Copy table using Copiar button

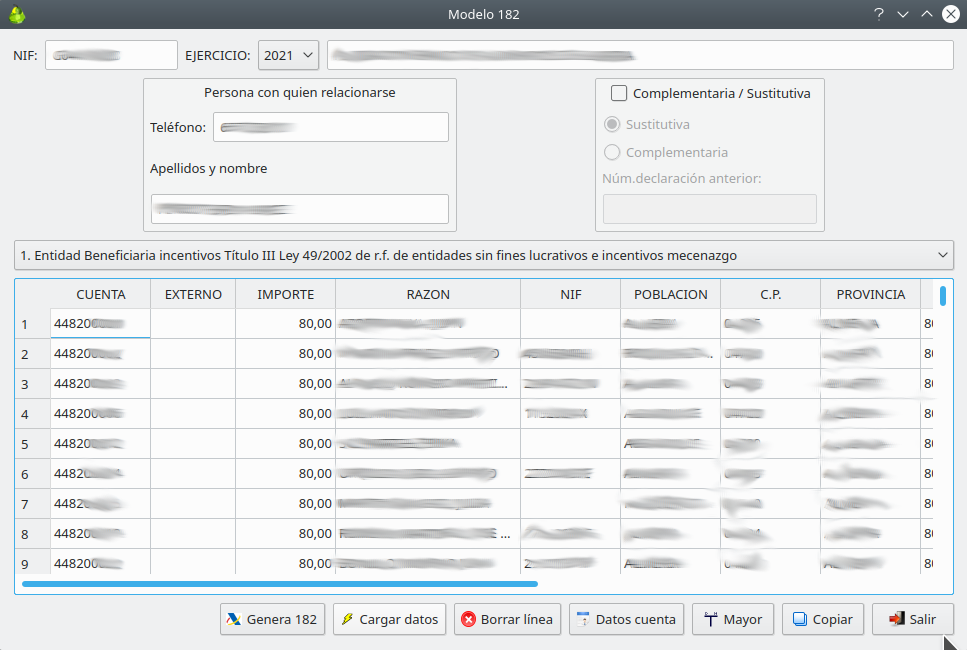pos(823,619)
